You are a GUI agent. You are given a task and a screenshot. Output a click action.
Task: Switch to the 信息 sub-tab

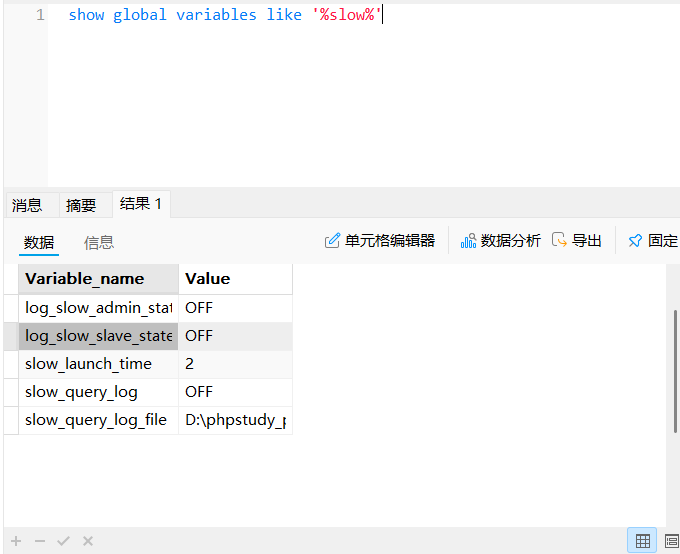[98, 242]
